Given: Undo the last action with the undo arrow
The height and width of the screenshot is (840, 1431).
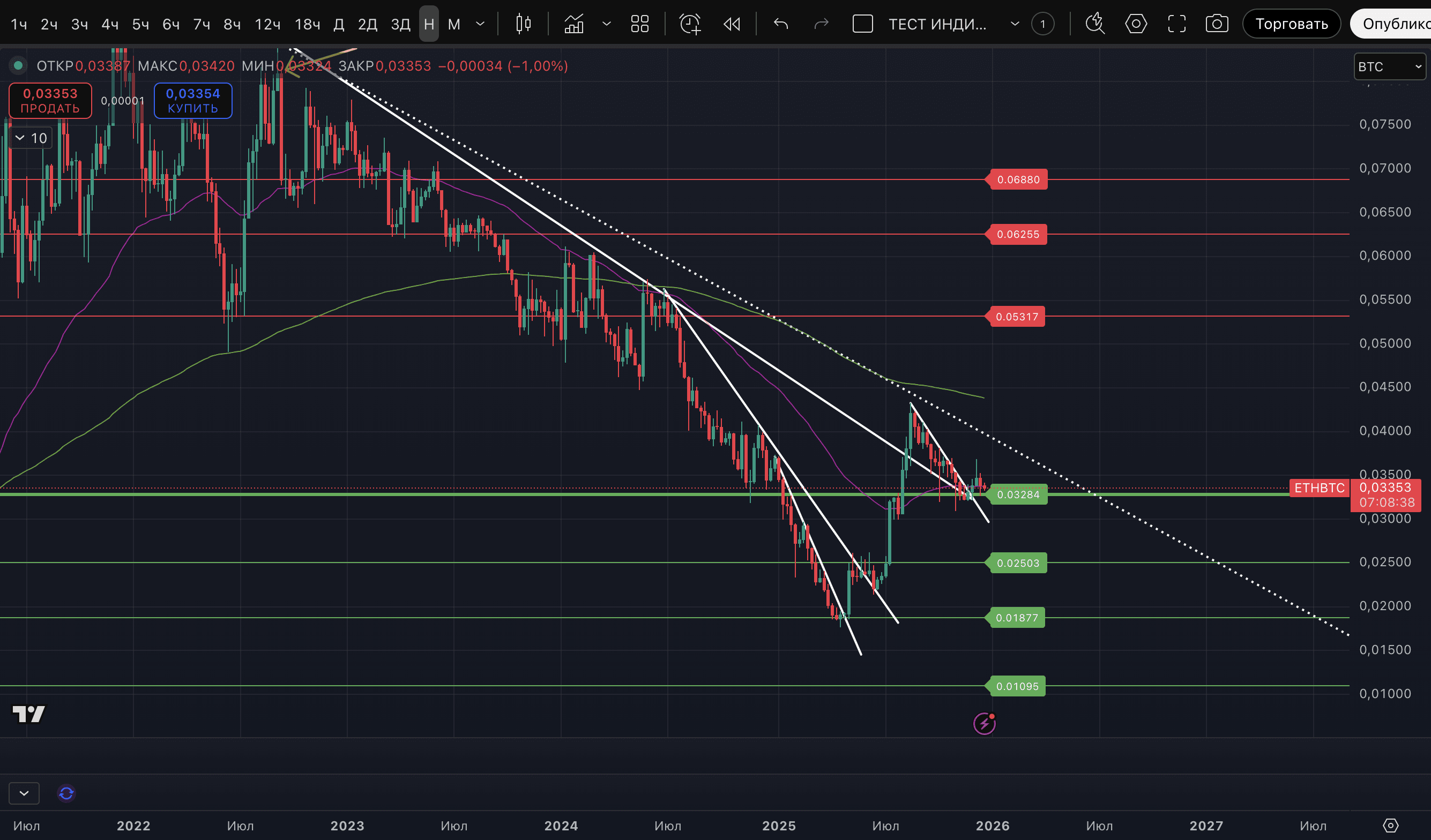Looking at the screenshot, I should (x=781, y=24).
